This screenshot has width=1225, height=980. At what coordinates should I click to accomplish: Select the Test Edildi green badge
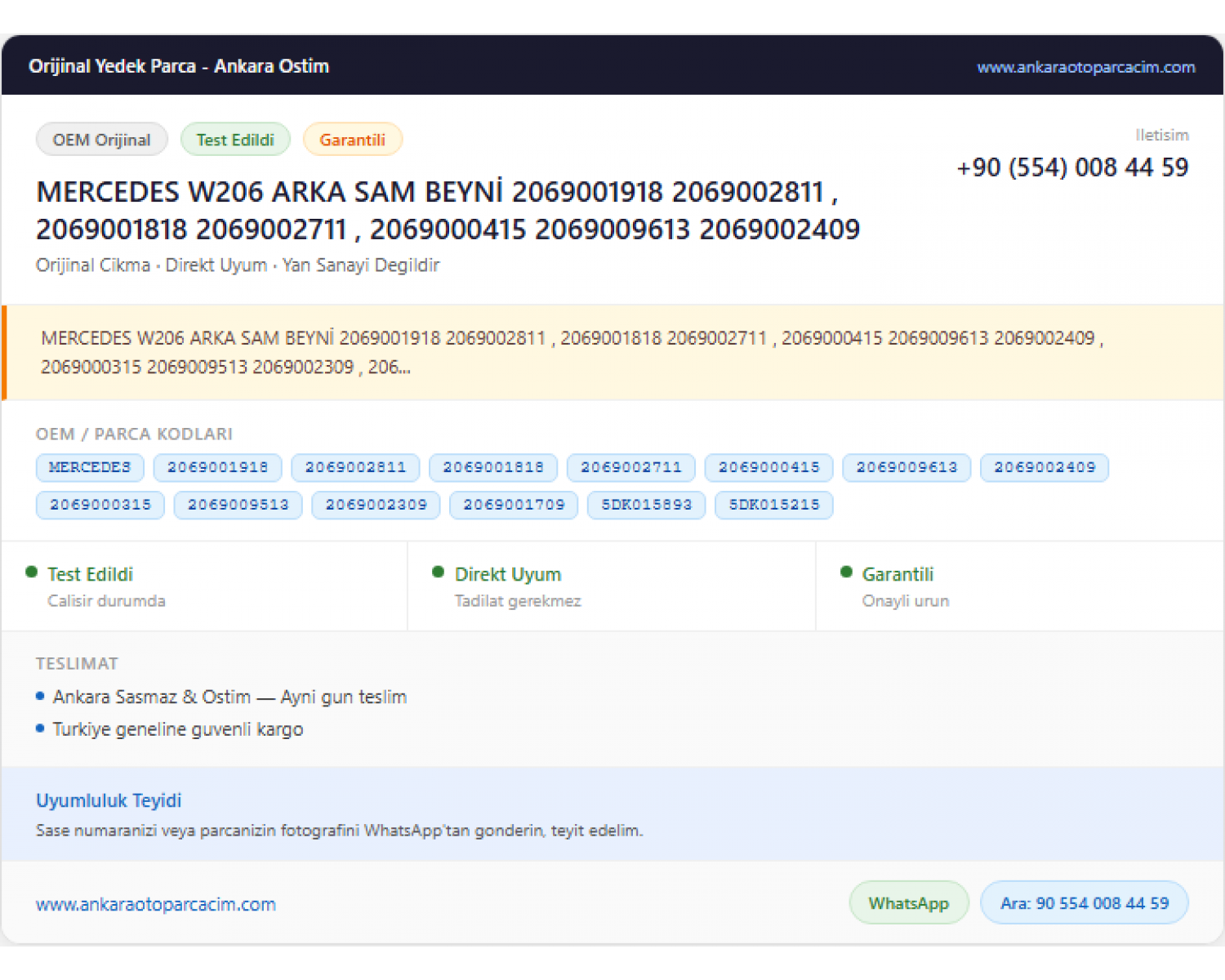pyautogui.click(x=235, y=140)
